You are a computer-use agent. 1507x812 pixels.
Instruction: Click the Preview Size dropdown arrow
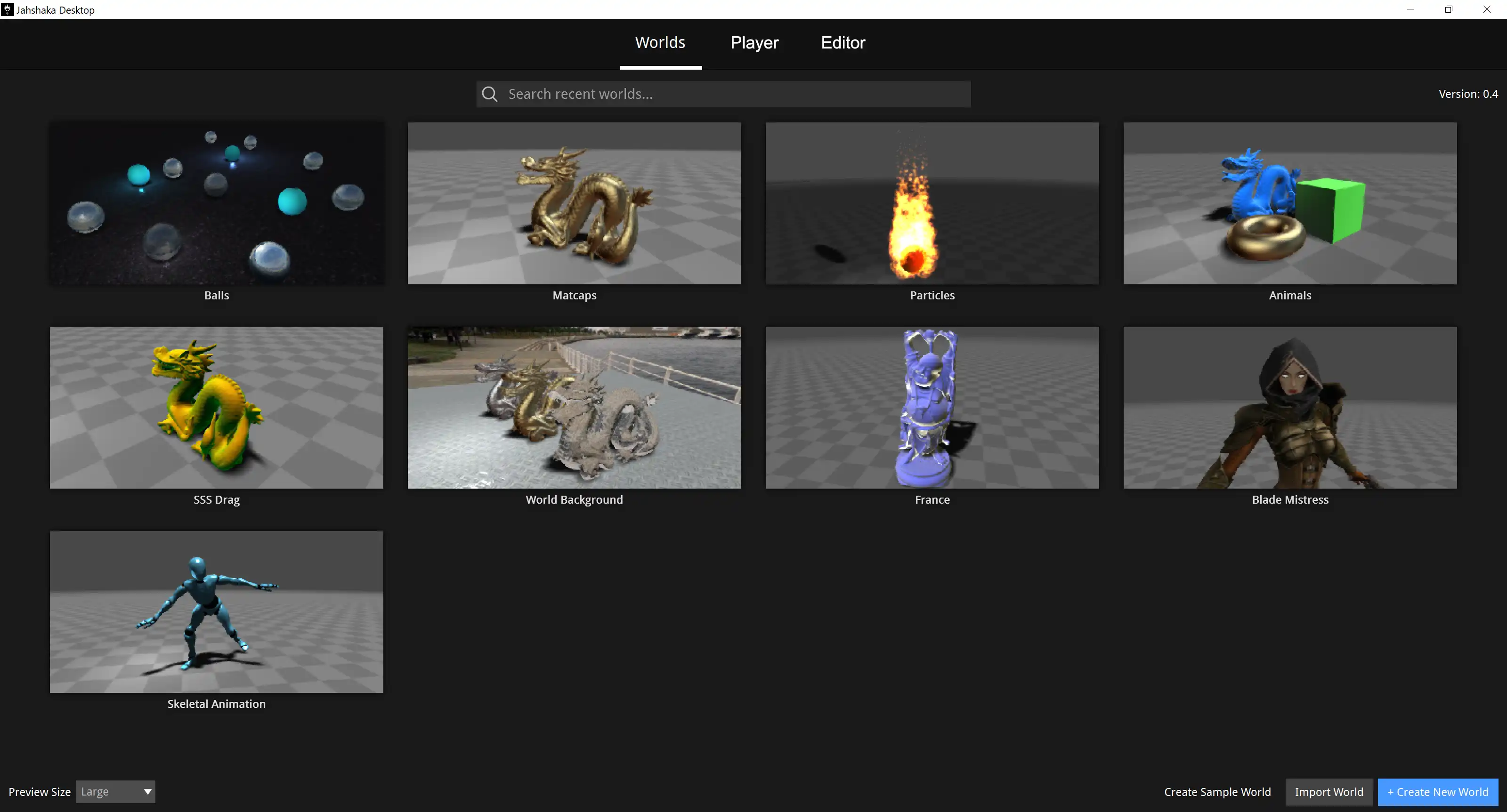pos(147,792)
